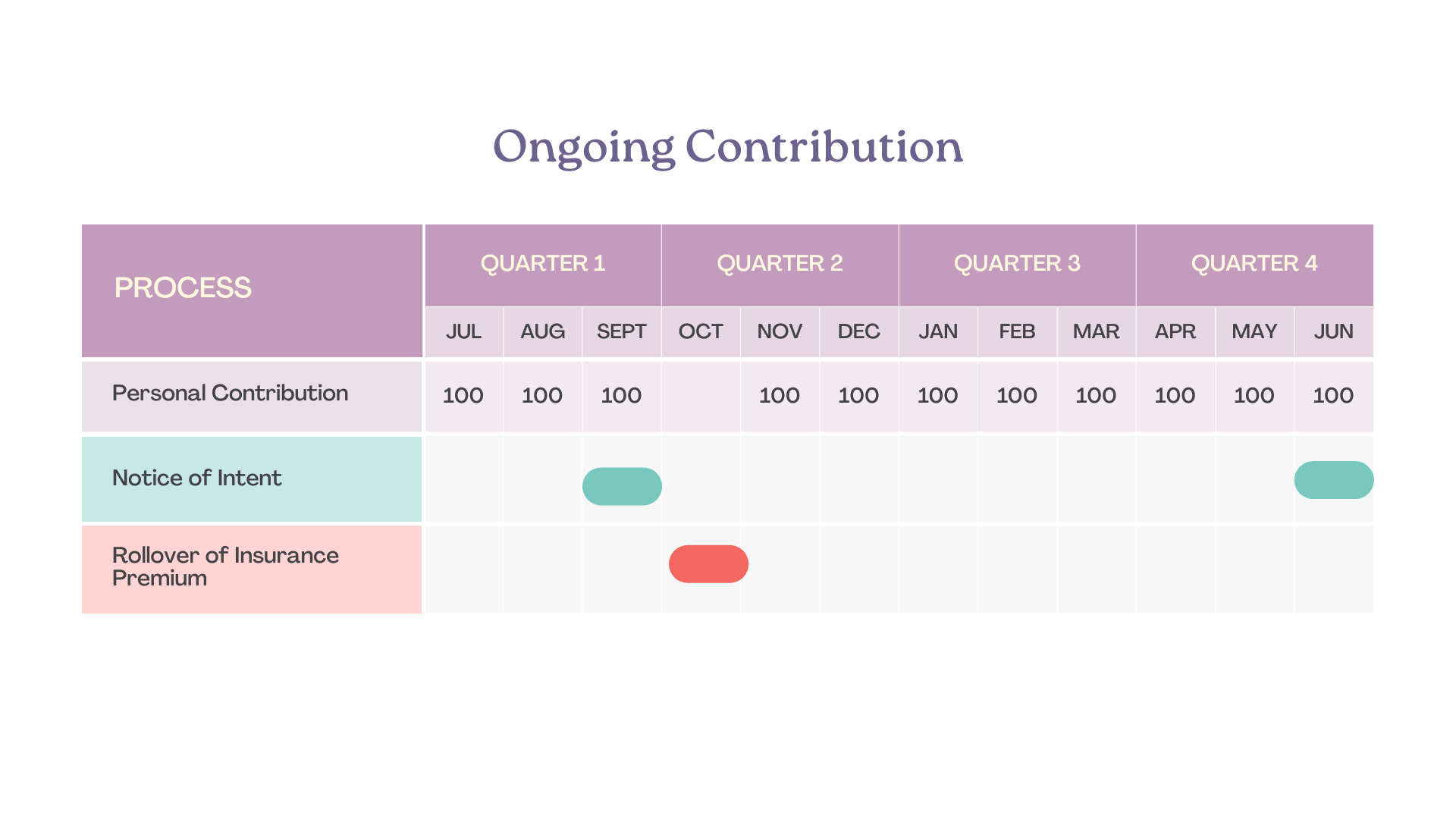The height and width of the screenshot is (819, 1456).
Task: Click the MAR month column header
Action: pos(1097,332)
